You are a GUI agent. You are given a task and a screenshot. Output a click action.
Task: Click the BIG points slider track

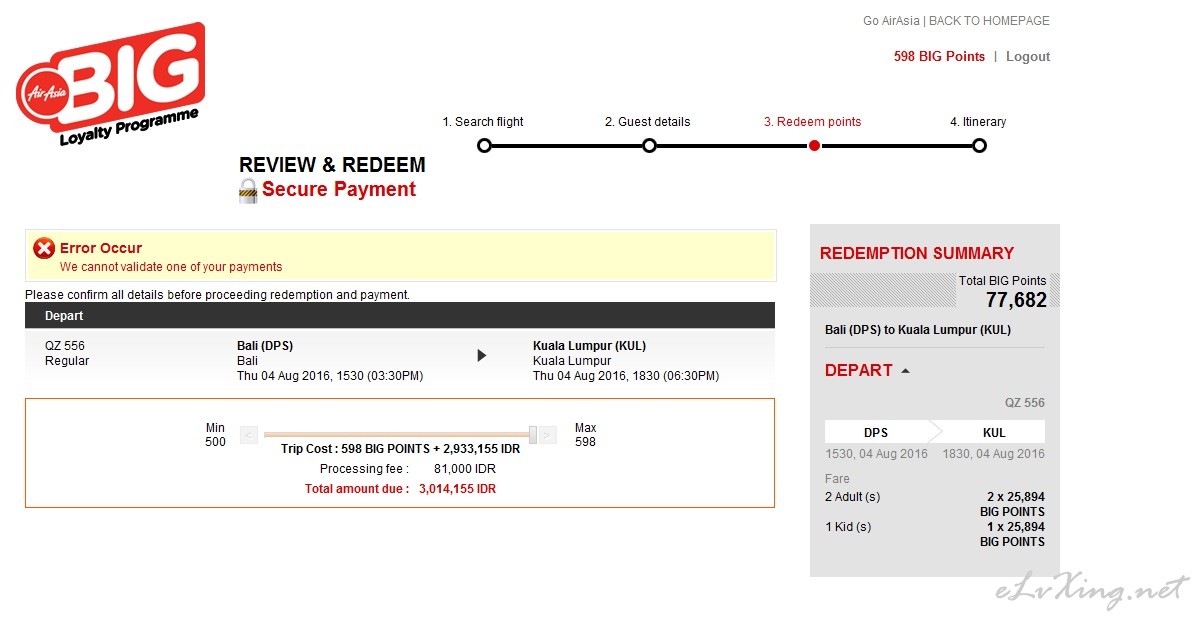tap(398, 435)
